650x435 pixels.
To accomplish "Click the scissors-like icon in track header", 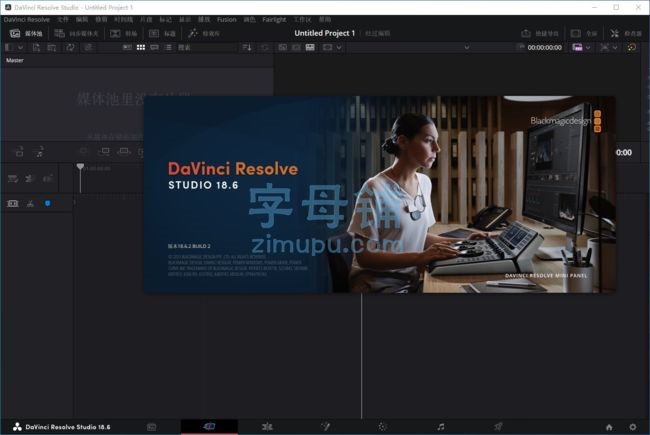I will [30, 204].
